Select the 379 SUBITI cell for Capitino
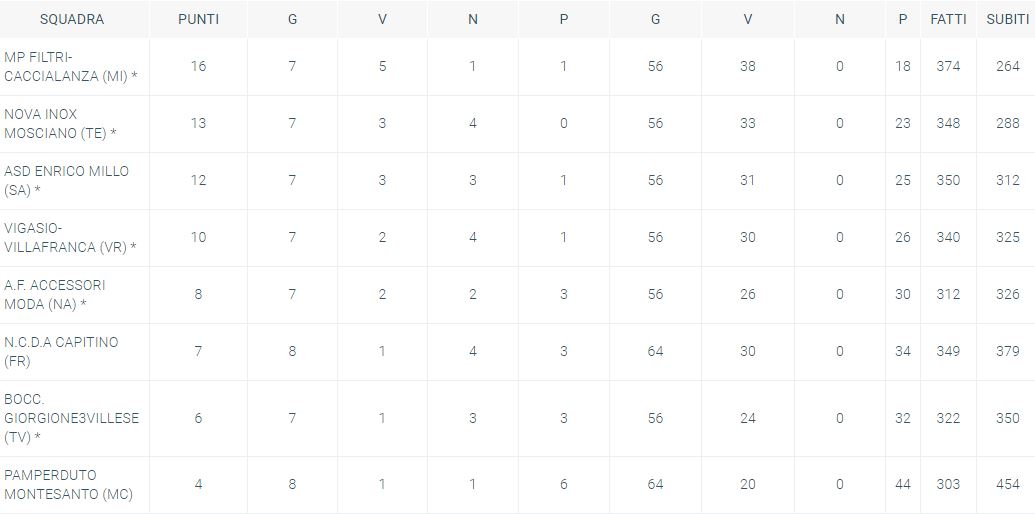The width and height of the screenshot is (1035, 514). (1007, 351)
